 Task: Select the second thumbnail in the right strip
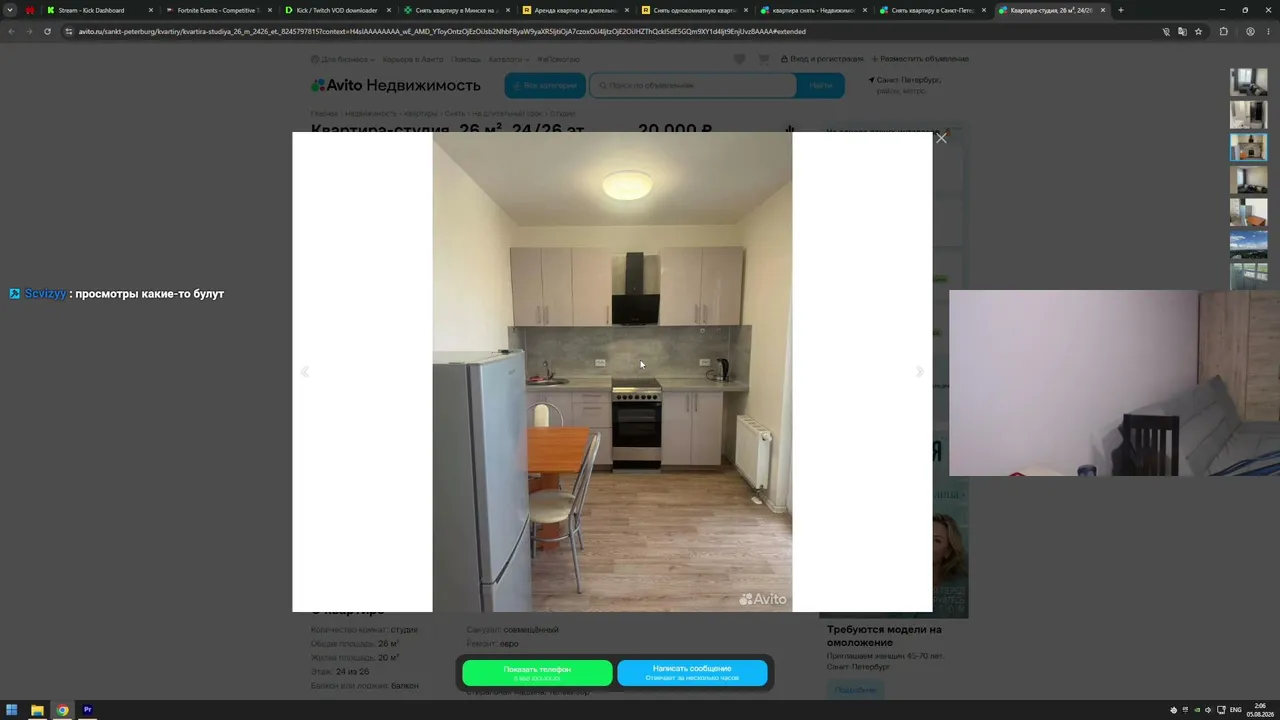1248,115
